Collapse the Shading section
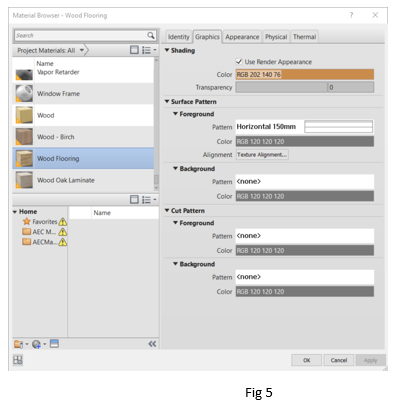This screenshot has width=398, height=410. click(x=167, y=50)
